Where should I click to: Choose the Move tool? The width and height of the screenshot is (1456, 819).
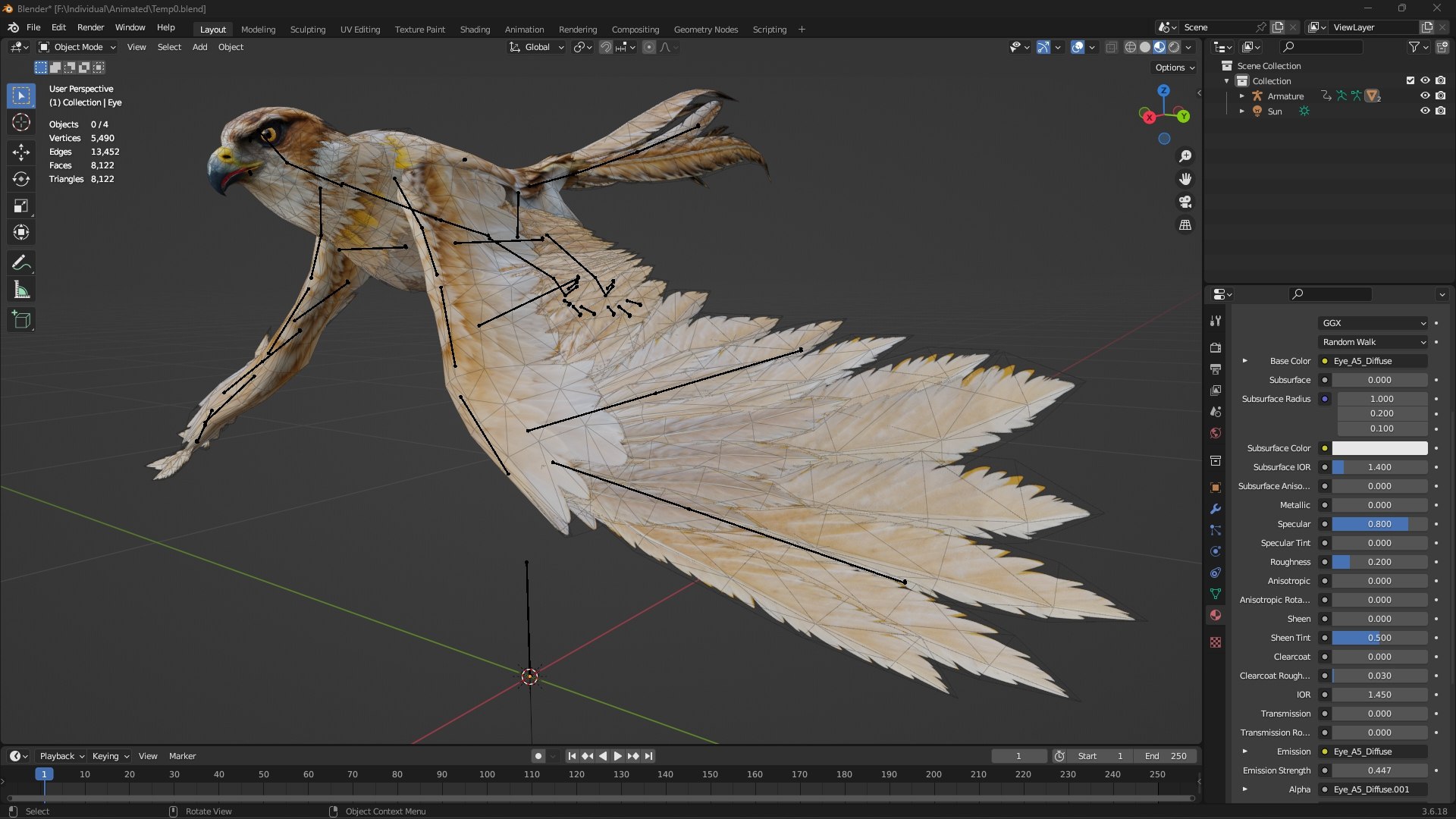click(x=21, y=152)
